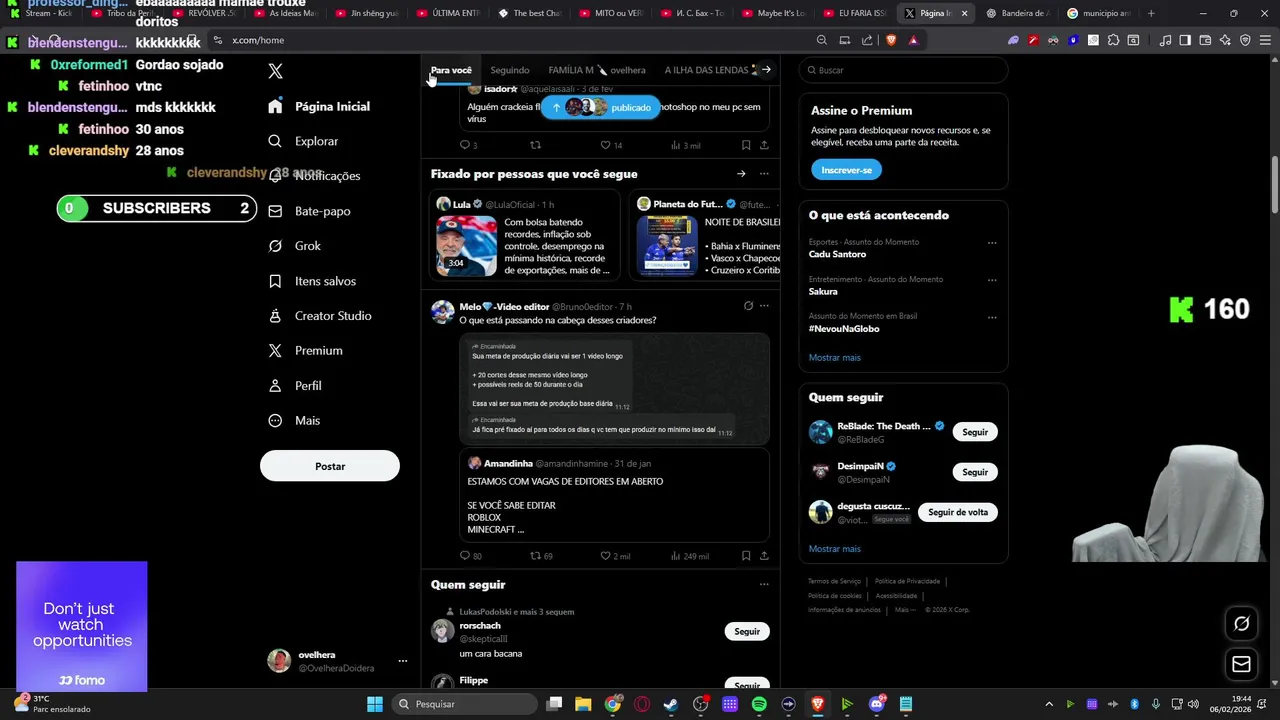Click Mostrar mais under trending topics
The height and width of the screenshot is (720, 1280).
[834, 357]
